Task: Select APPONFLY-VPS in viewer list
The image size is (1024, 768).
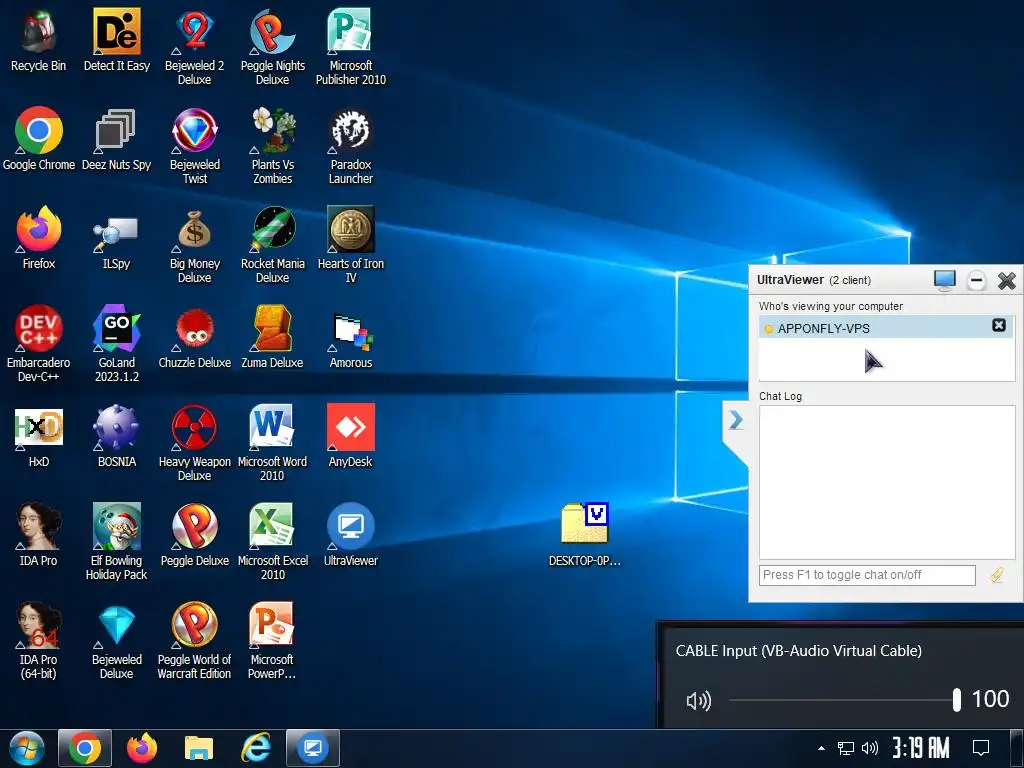Action: pos(886,327)
